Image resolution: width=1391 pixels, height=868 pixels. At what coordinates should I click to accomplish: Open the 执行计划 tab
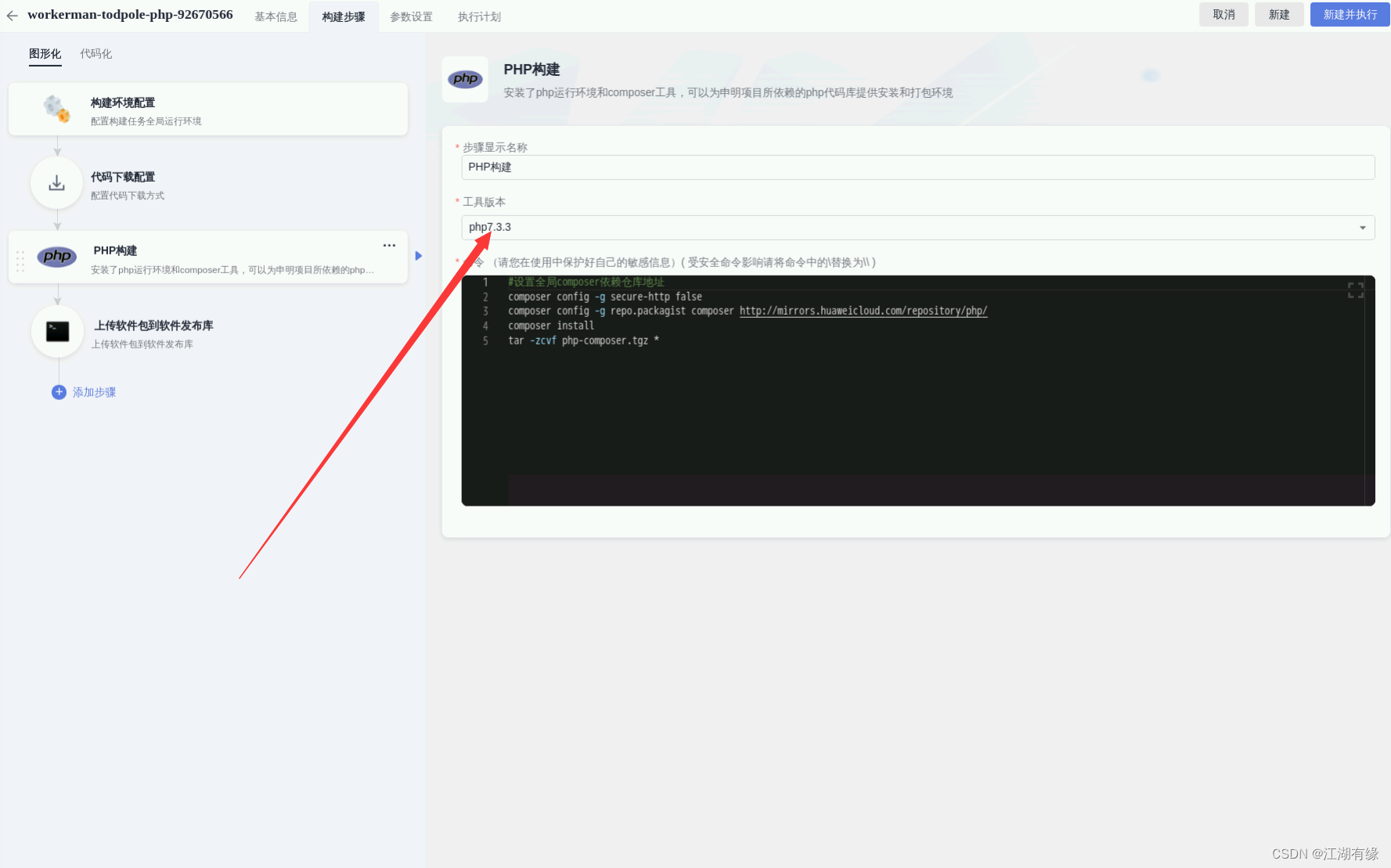(479, 16)
